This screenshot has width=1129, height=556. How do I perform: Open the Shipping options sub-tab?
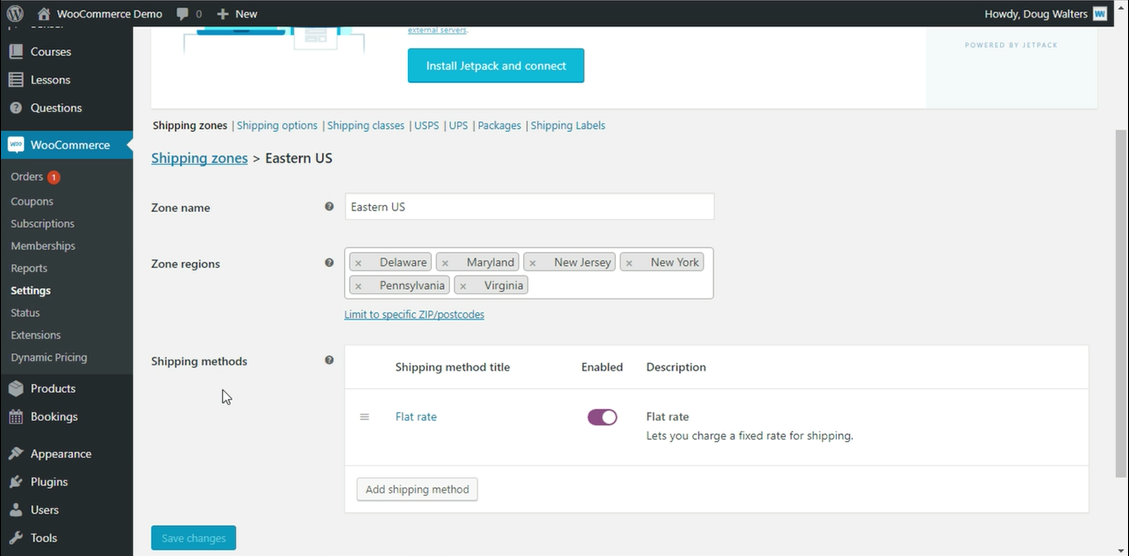click(277, 125)
